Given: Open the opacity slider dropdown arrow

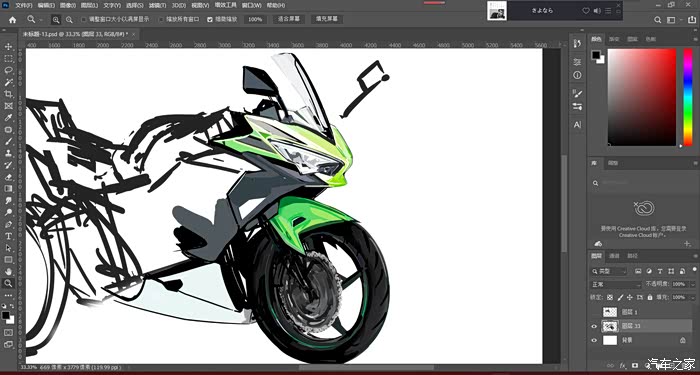Looking at the screenshot, I should point(692,284).
